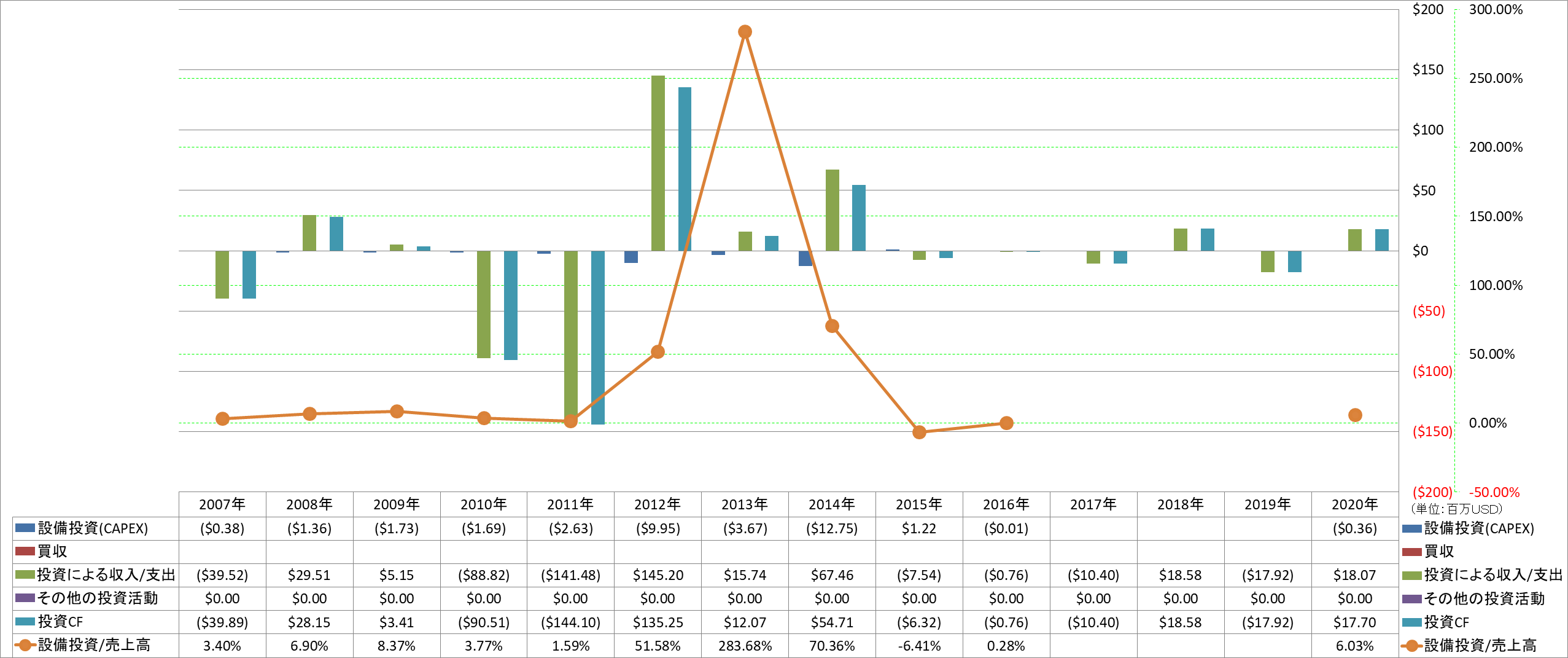1568x658 pixels.
Task: Click the ($141.48) cell under 2011年
Action: pos(571,575)
